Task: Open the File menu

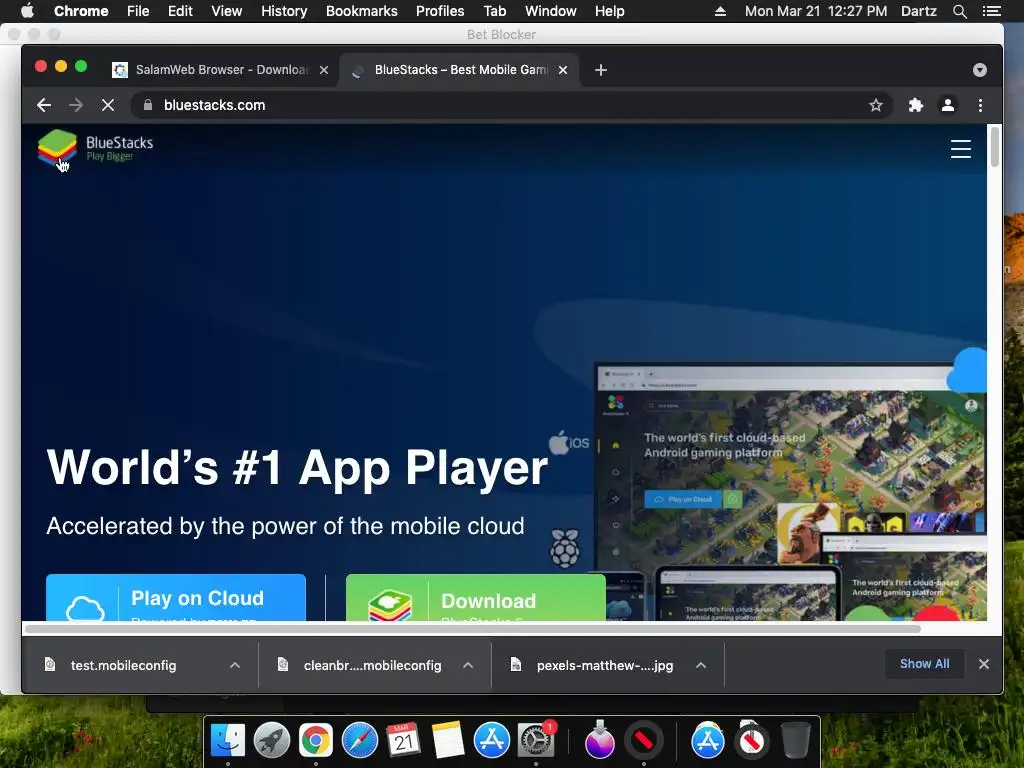Action: coord(138,11)
